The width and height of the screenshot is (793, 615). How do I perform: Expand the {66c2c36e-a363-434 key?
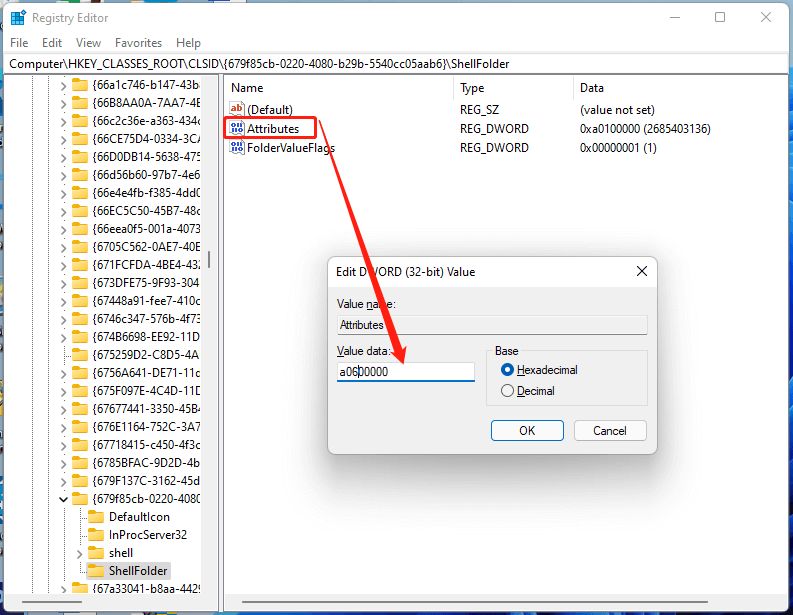tap(63, 122)
